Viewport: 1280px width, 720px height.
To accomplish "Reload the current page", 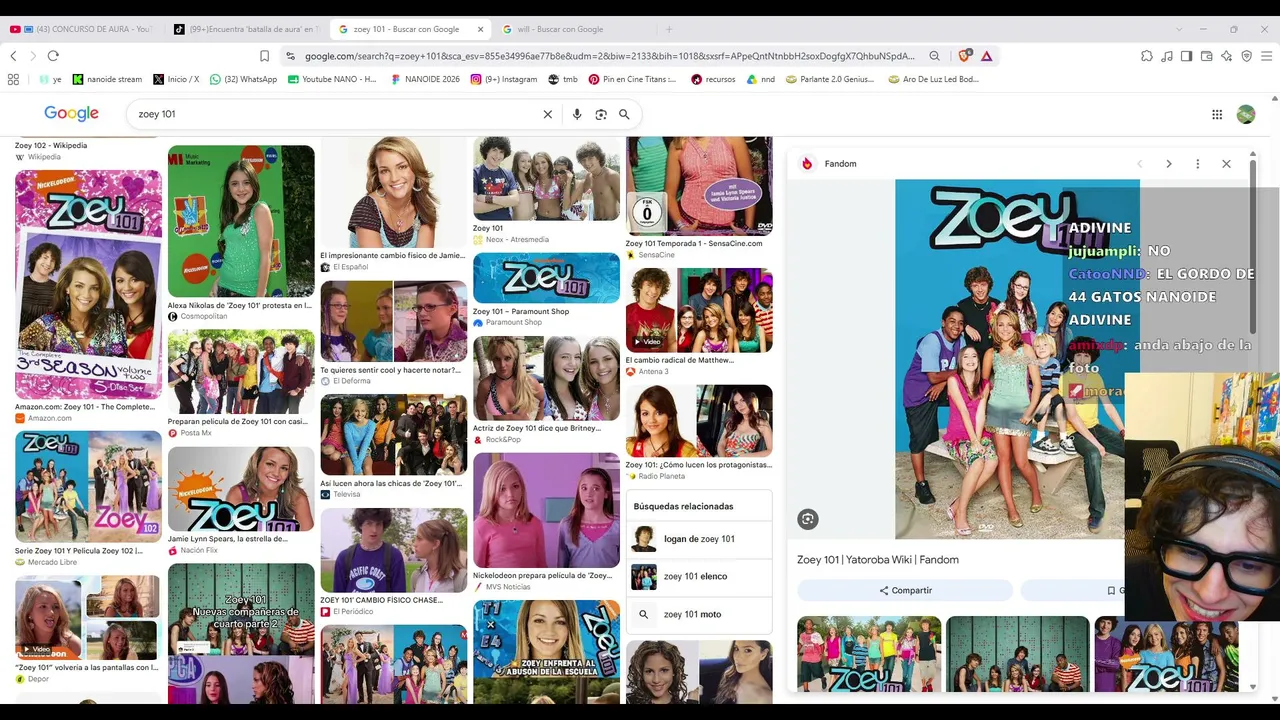I will pyautogui.click(x=53, y=56).
